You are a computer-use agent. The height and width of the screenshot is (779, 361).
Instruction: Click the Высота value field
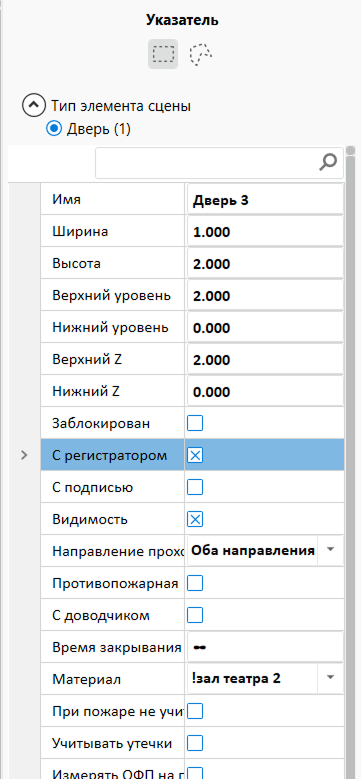(265, 264)
